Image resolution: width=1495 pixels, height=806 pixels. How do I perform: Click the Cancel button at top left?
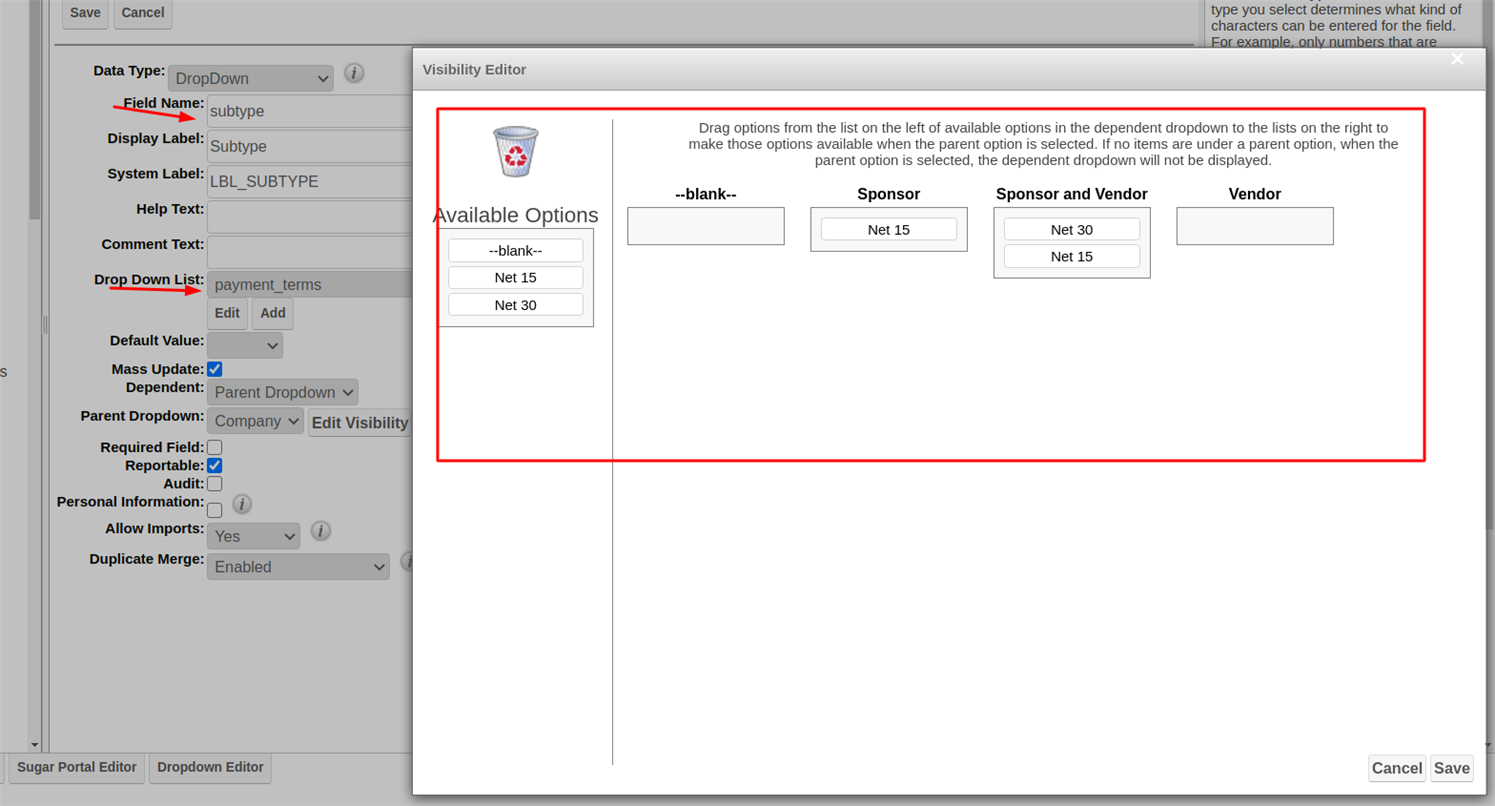[143, 13]
